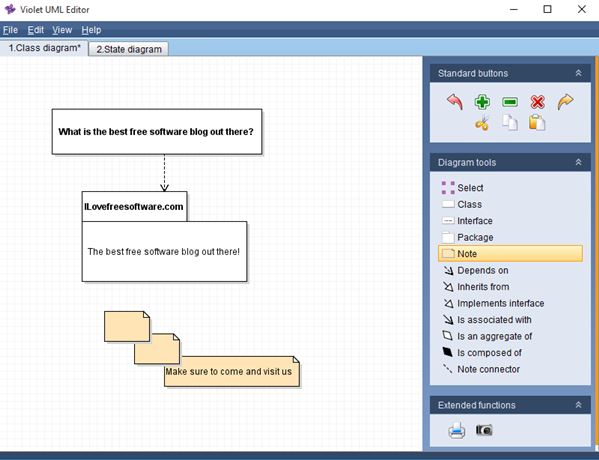This screenshot has width=599, height=460.
Task: Click the red Undo arrow icon
Action: pyautogui.click(x=455, y=102)
